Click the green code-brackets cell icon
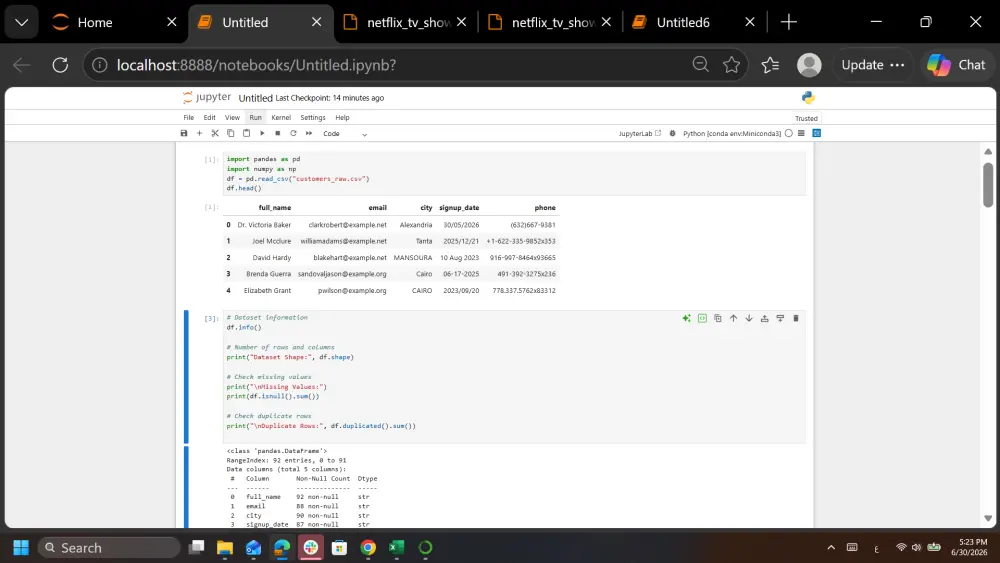Image resolution: width=1000 pixels, height=563 pixels. pos(702,318)
